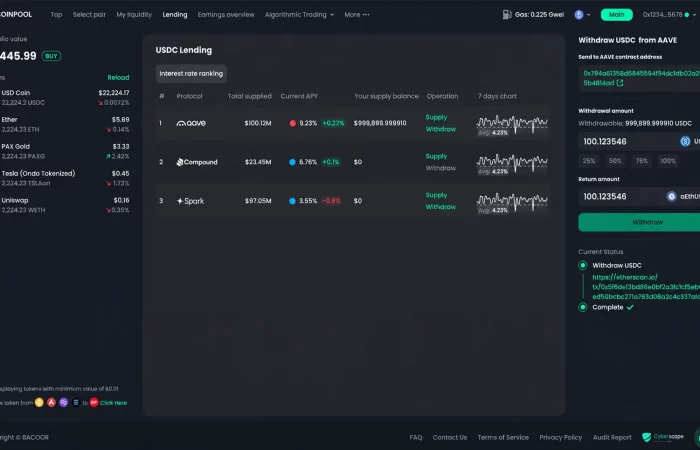The width and height of the screenshot is (700, 450).
Task: Open My liquidity tab
Action: [134, 15]
